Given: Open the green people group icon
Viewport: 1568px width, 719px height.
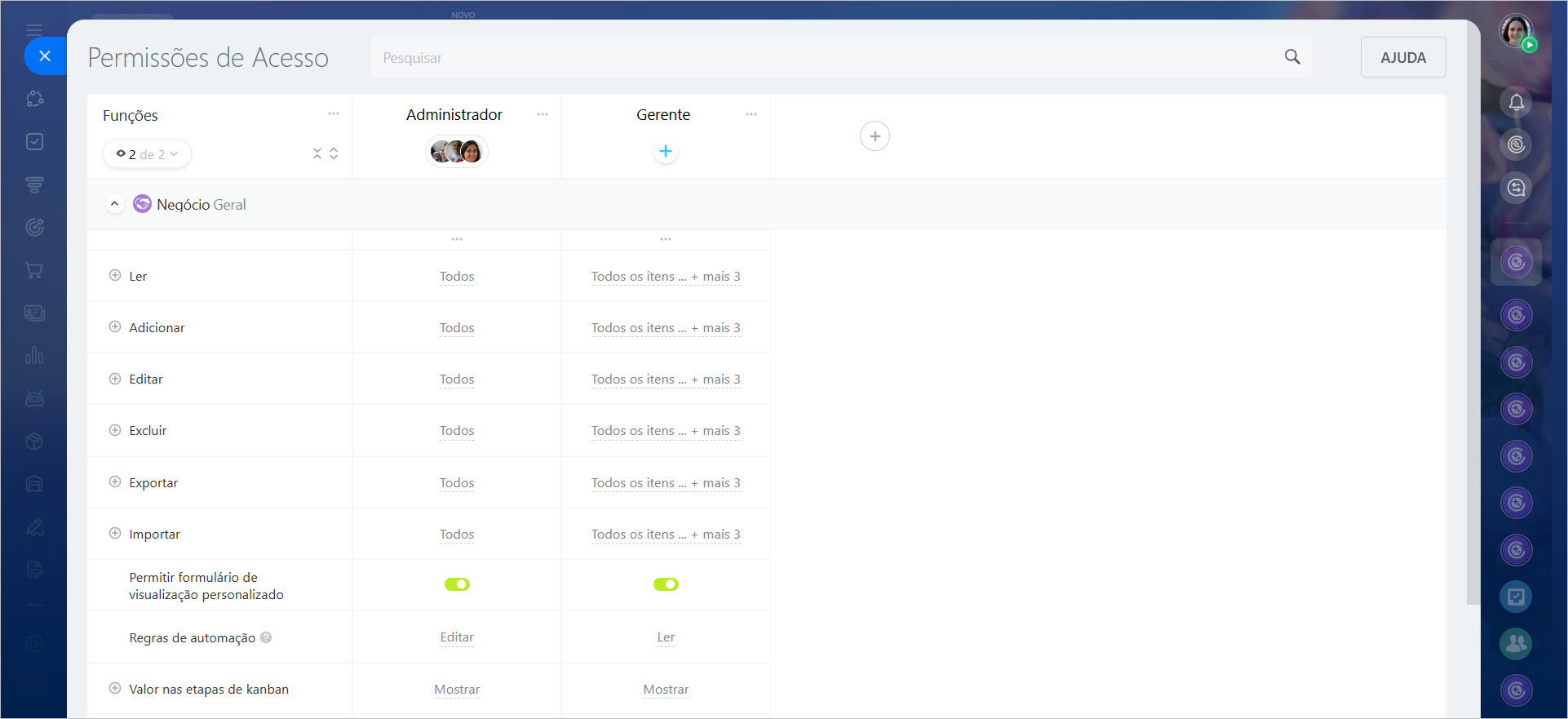Looking at the screenshot, I should point(1517,643).
